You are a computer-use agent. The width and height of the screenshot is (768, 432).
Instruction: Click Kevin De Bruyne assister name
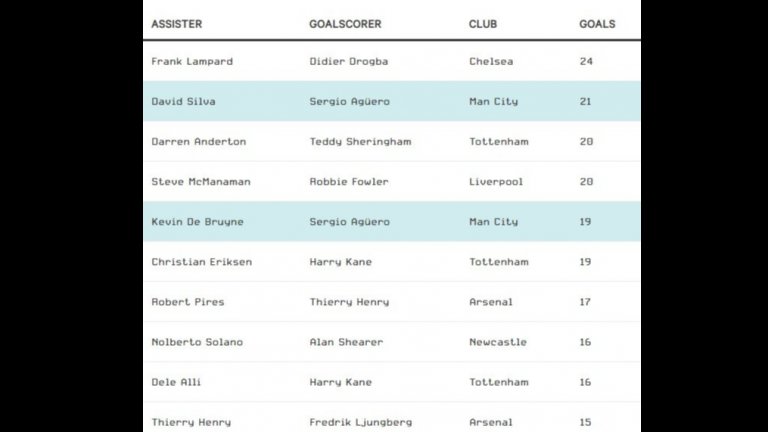[197, 222]
